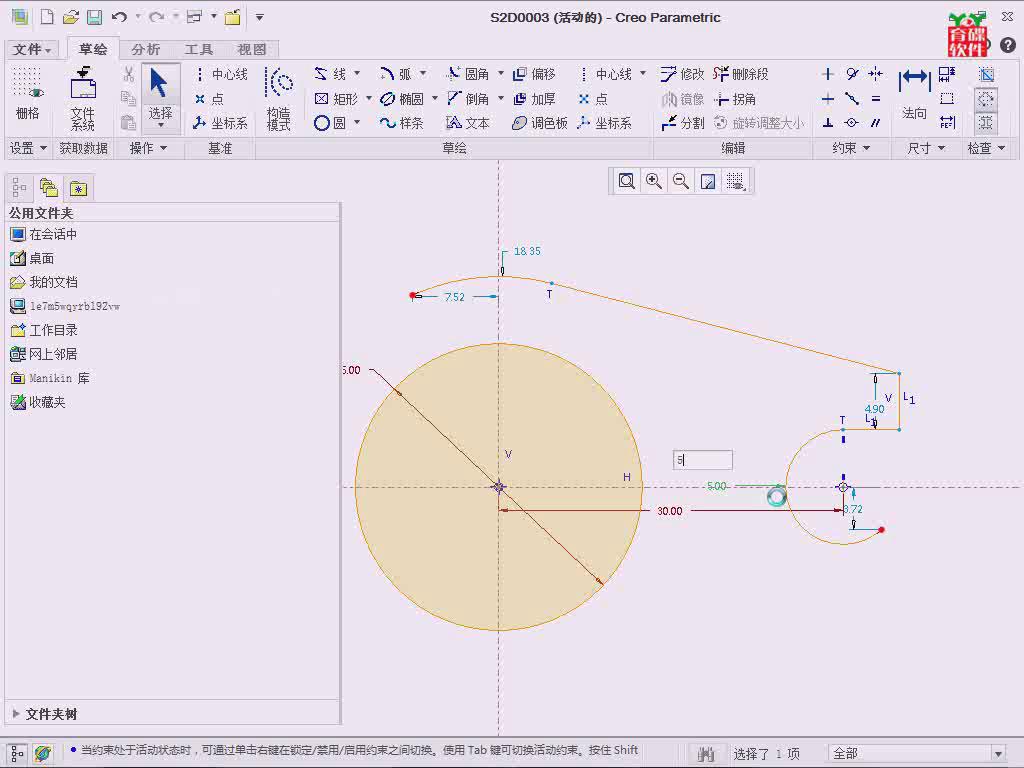Open the 文本 text tool

coord(468,123)
